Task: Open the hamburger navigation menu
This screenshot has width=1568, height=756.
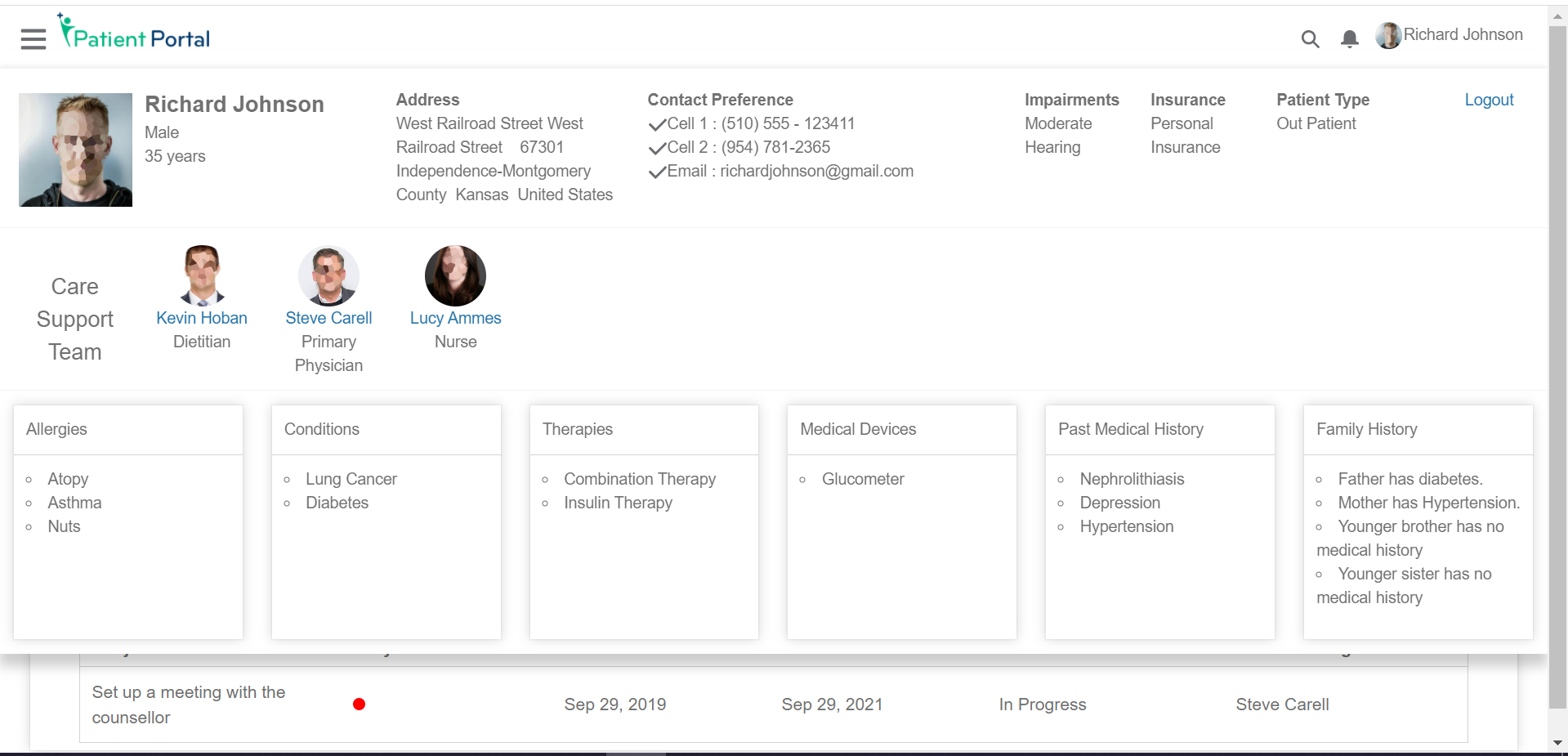Action: point(34,38)
